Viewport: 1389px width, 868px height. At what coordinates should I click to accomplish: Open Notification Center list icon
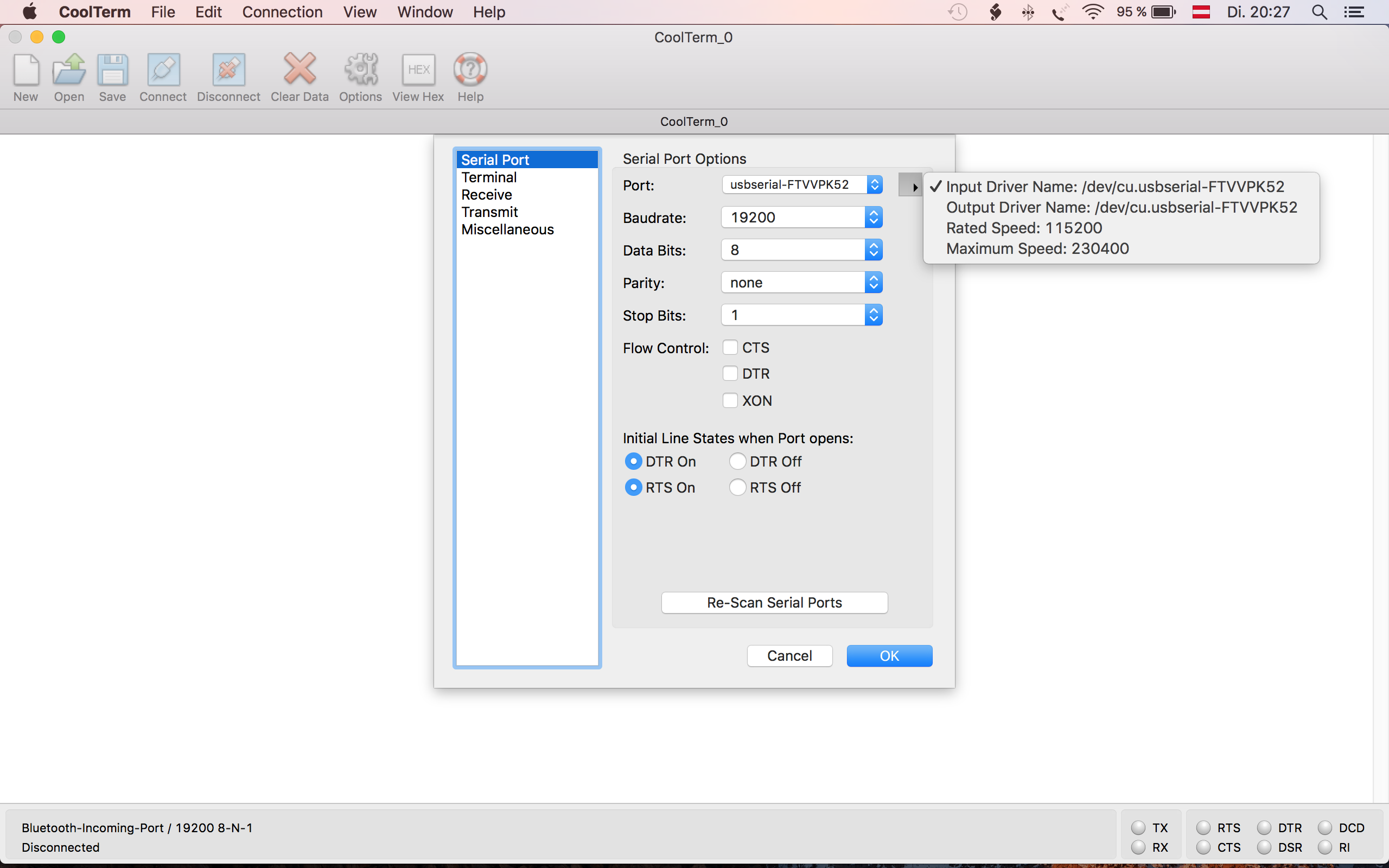point(1355,12)
